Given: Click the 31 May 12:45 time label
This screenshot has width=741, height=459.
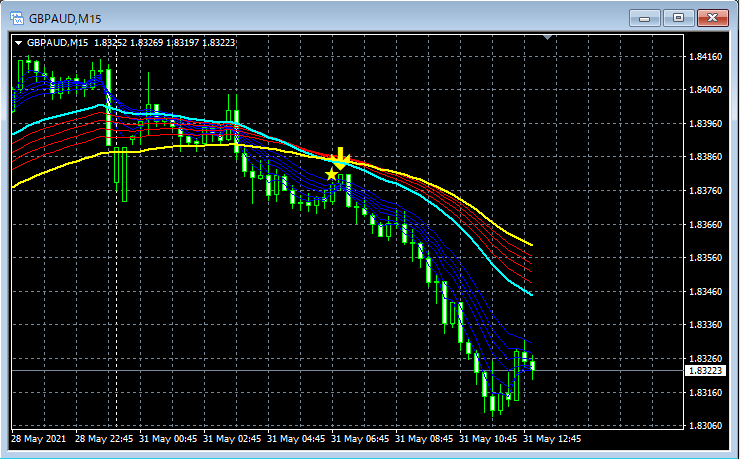Looking at the screenshot, I should [x=552, y=439].
